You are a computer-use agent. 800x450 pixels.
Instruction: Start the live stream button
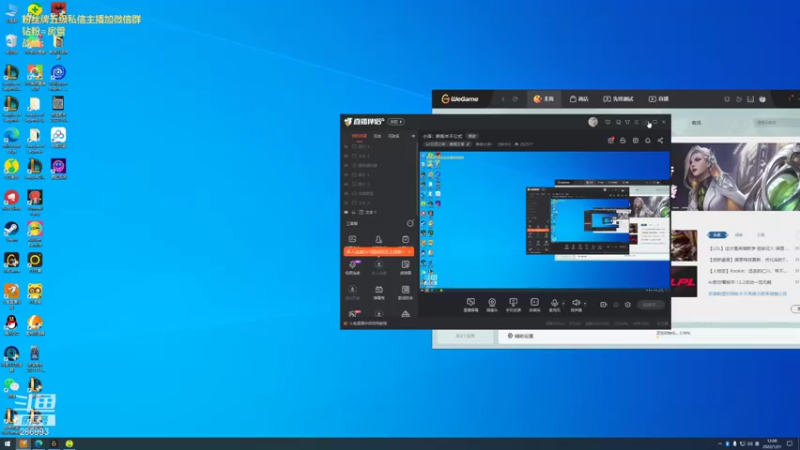650,305
